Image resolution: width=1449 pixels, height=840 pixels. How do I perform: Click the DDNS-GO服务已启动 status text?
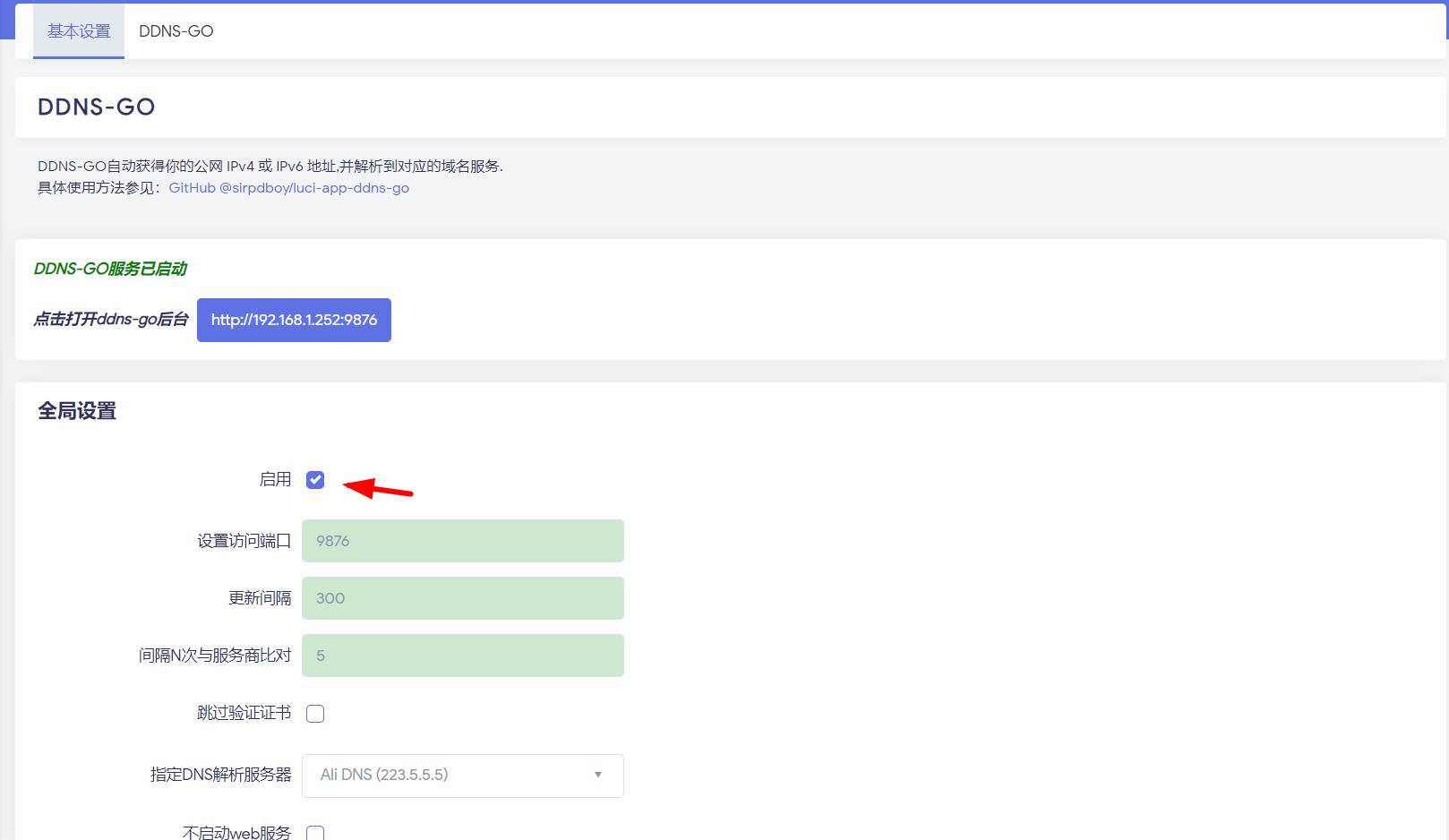pos(110,269)
